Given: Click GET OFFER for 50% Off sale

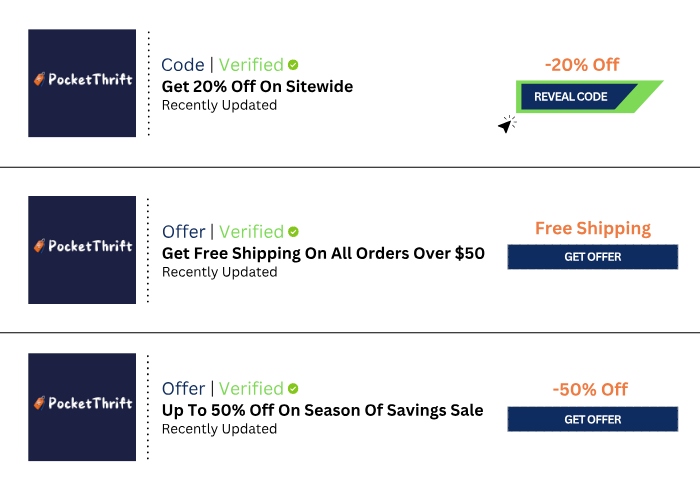Looking at the screenshot, I should click(592, 420).
